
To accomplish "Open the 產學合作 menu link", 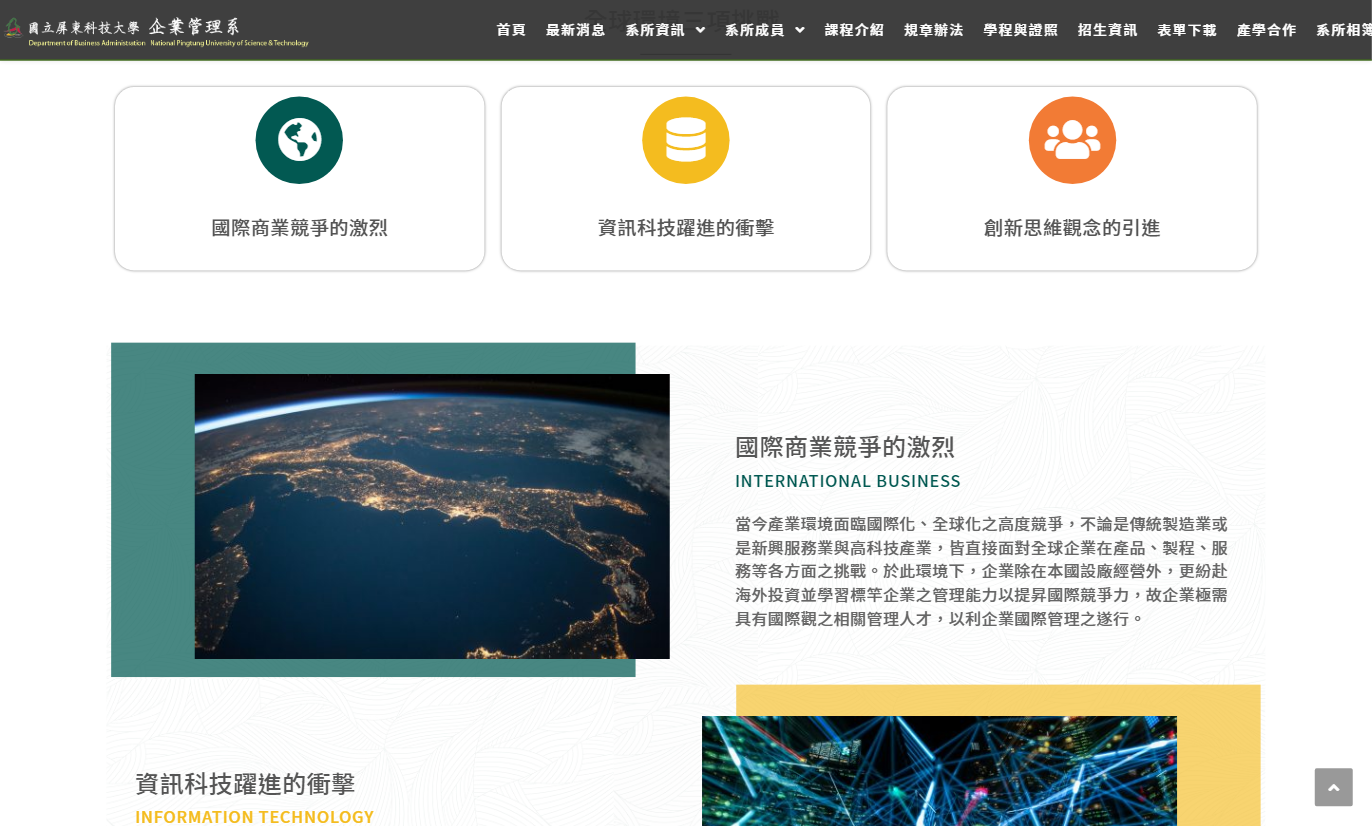I will [1266, 30].
